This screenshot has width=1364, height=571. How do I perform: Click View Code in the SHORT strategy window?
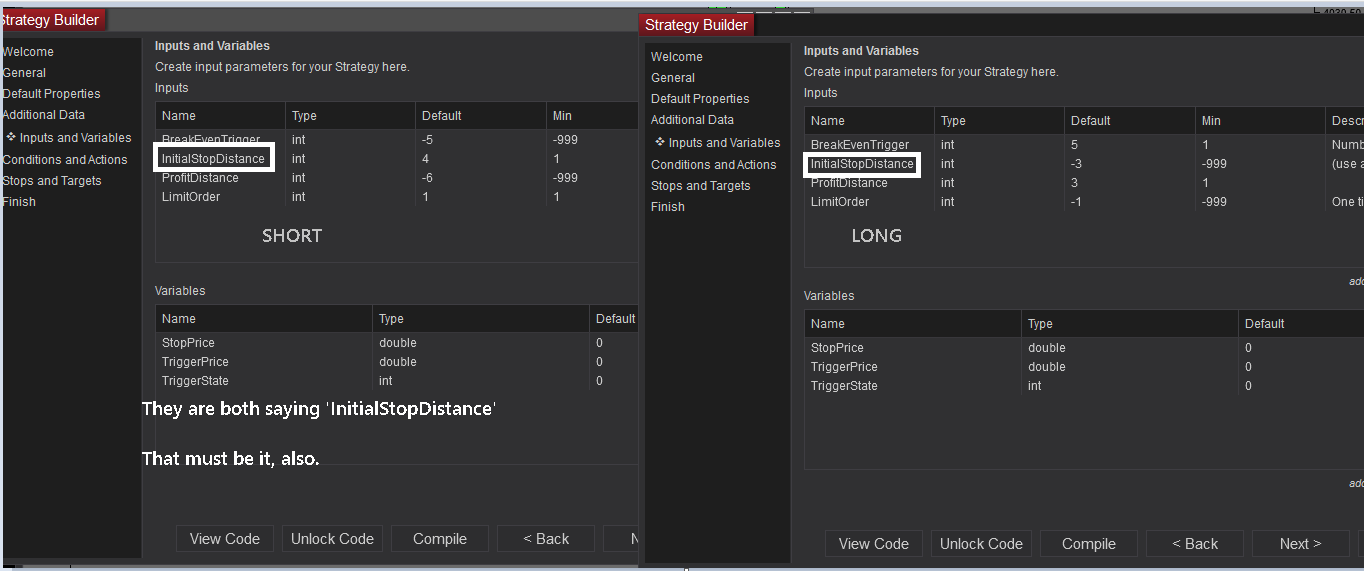point(224,538)
